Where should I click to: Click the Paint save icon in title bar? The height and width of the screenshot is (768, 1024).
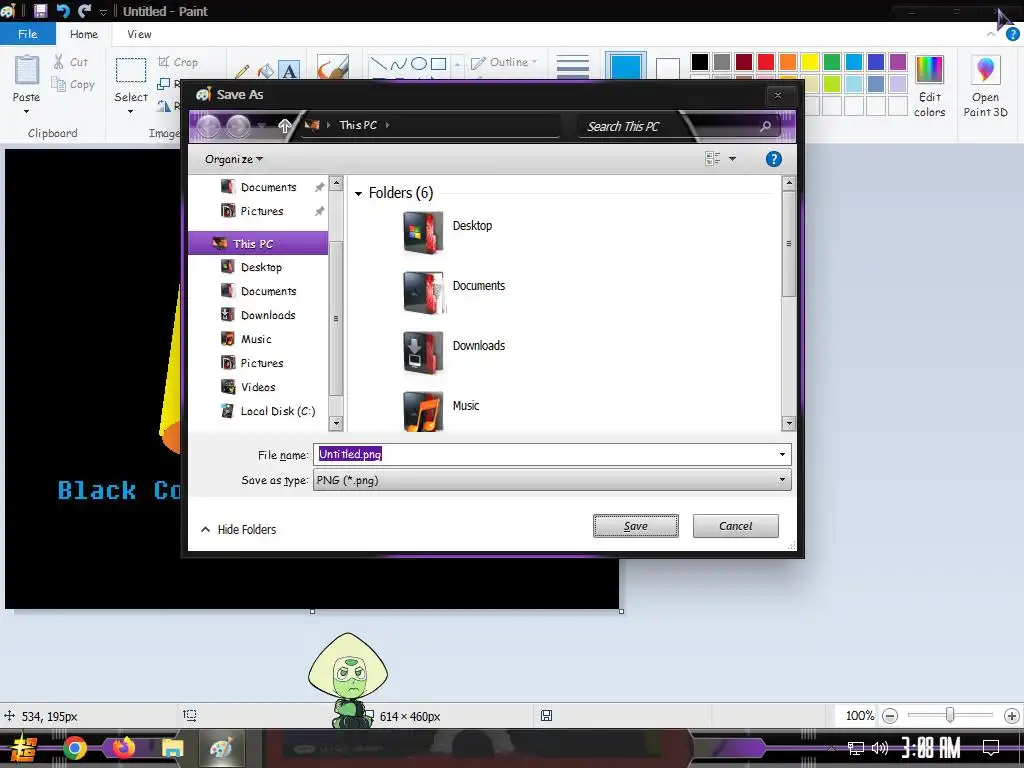[x=40, y=11]
